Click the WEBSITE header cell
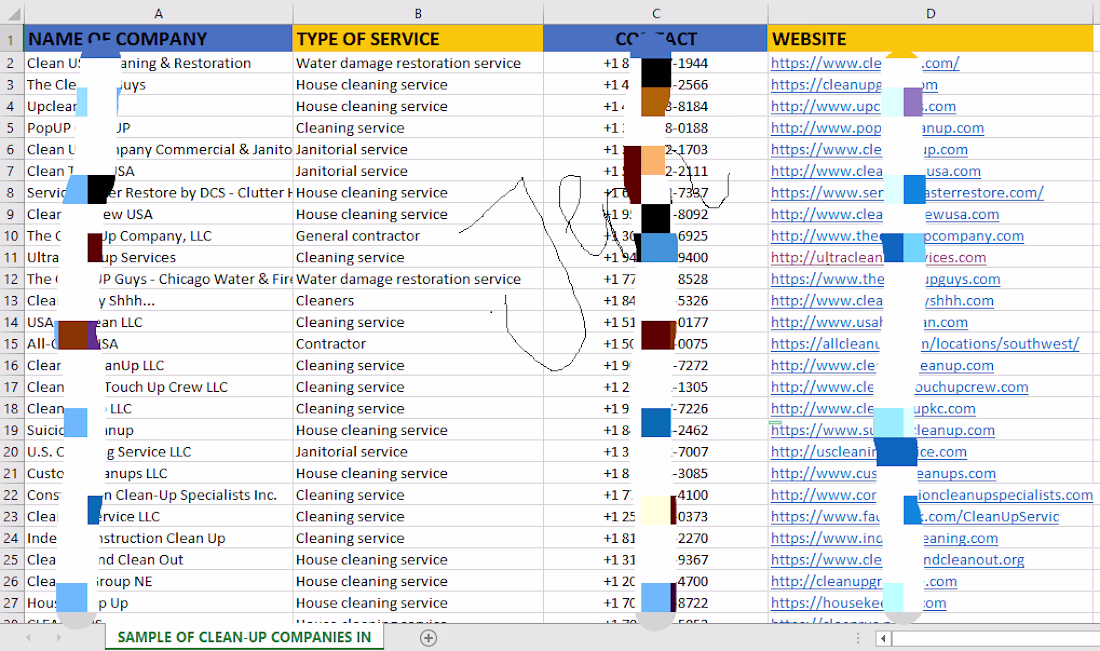The image size is (1100, 651). click(930, 39)
